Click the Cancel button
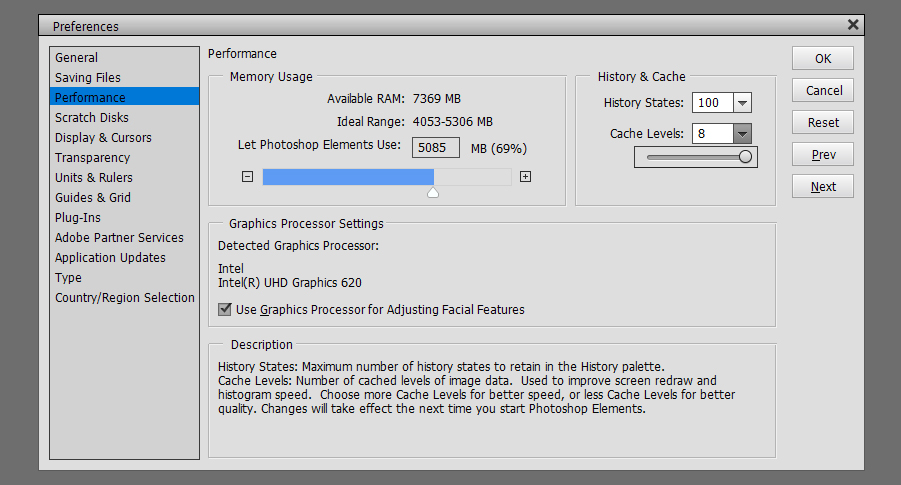The width and height of the screenshot is (901, 485). (x=823, y=90)
